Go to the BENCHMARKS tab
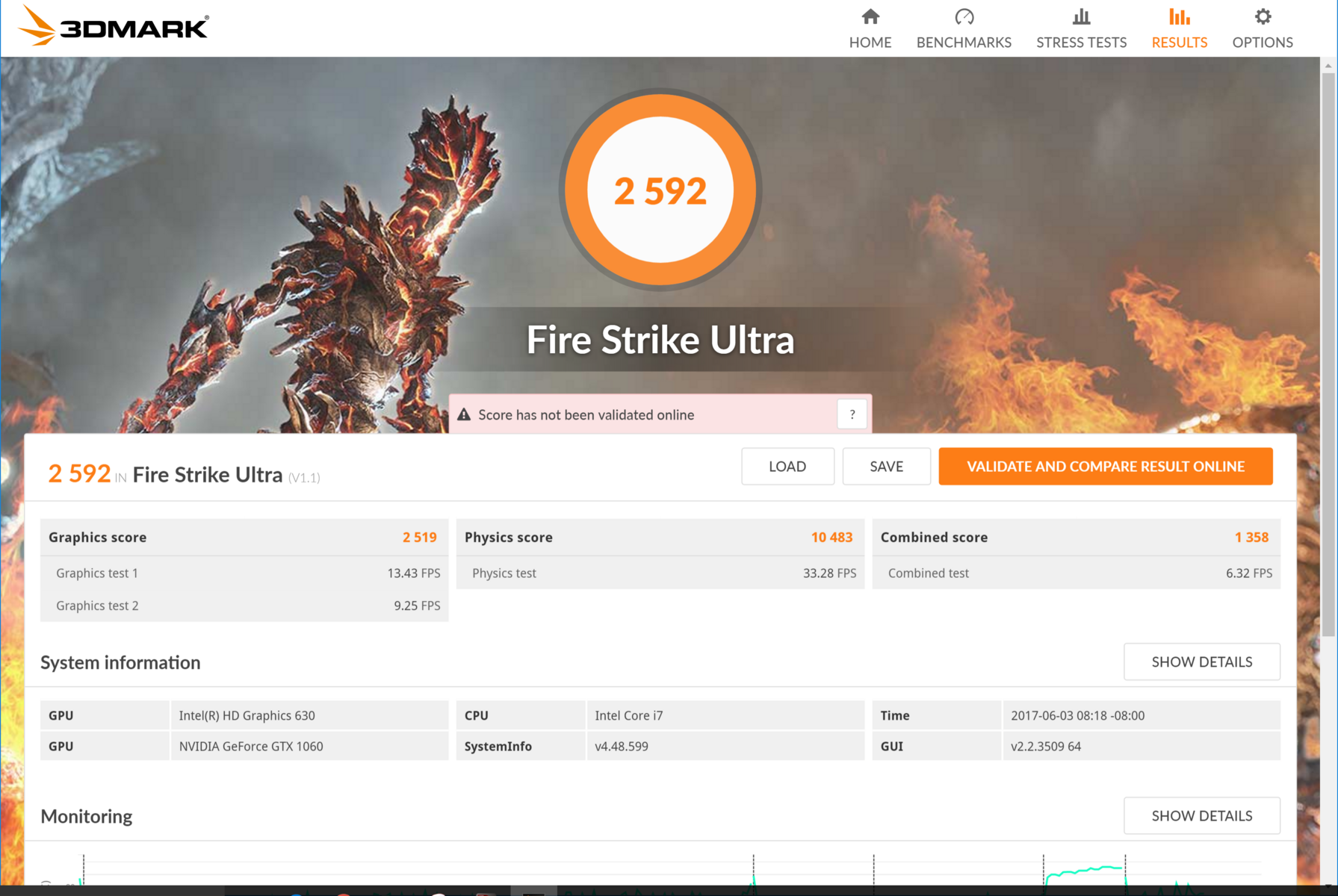The image size is (1338, 896). coord(964,28)
